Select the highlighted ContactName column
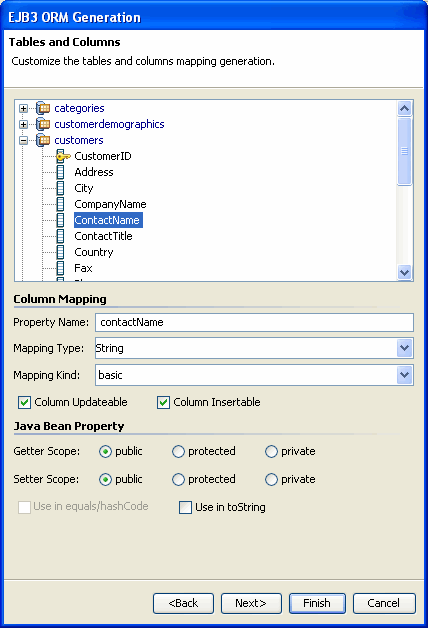Viewport: 428px width, 628px height. click(108, 220)
